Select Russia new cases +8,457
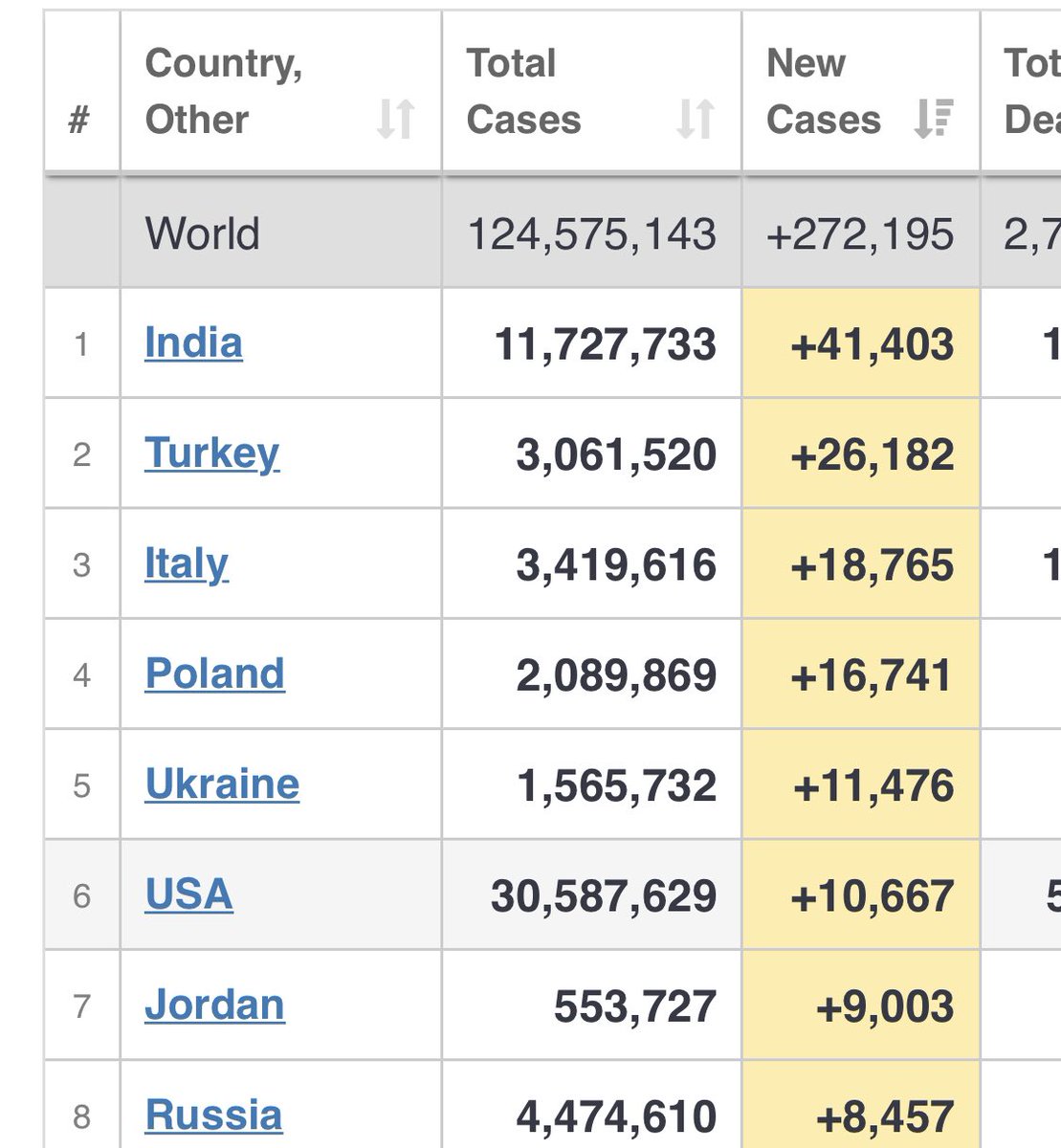This screenshot has height=1148, width=1061. 885,1116
